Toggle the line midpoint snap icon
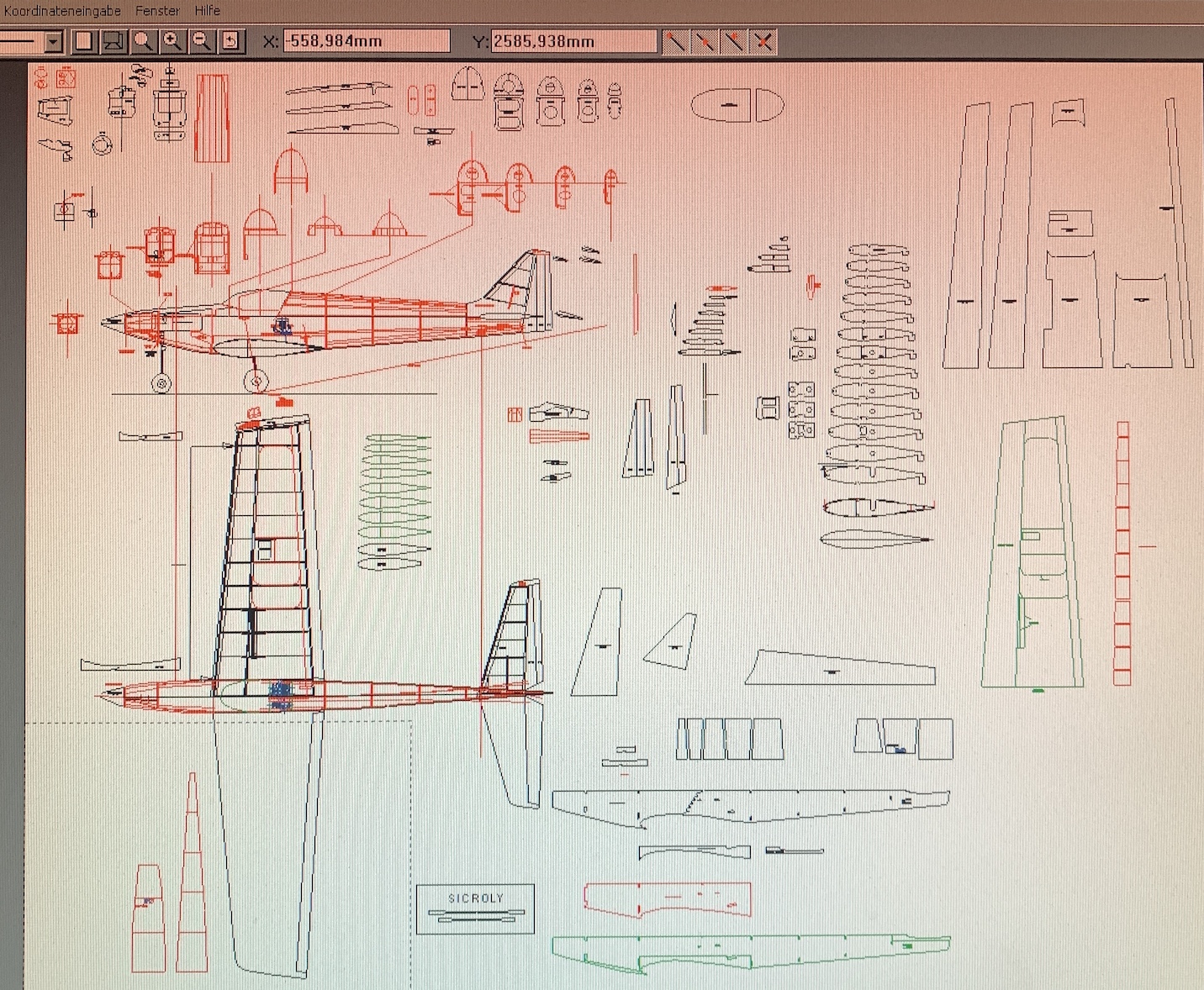Viewport: 1204px width, 990px height. pos(705,41)
